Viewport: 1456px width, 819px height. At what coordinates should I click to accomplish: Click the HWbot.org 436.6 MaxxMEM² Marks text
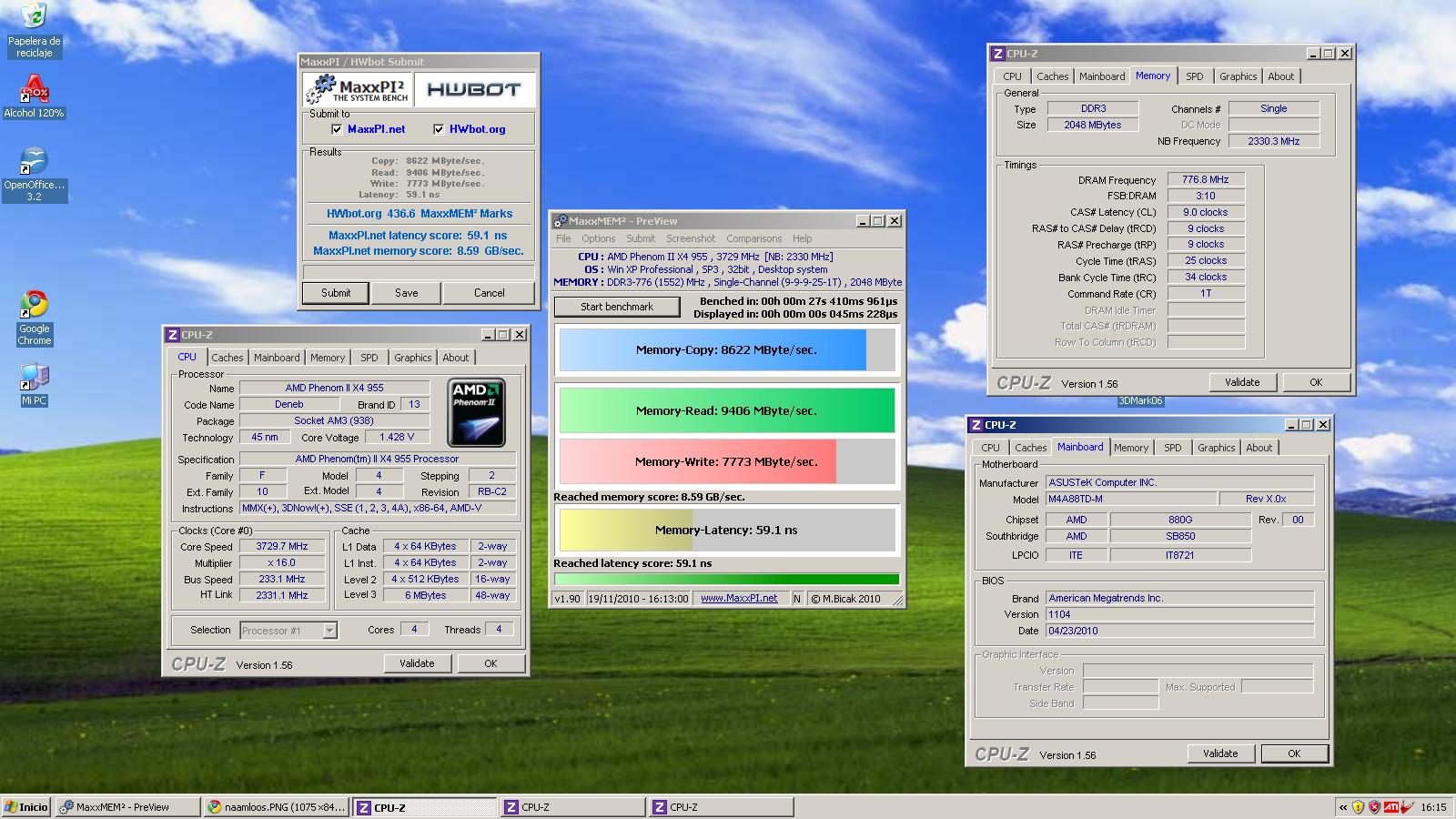point(420,214)
